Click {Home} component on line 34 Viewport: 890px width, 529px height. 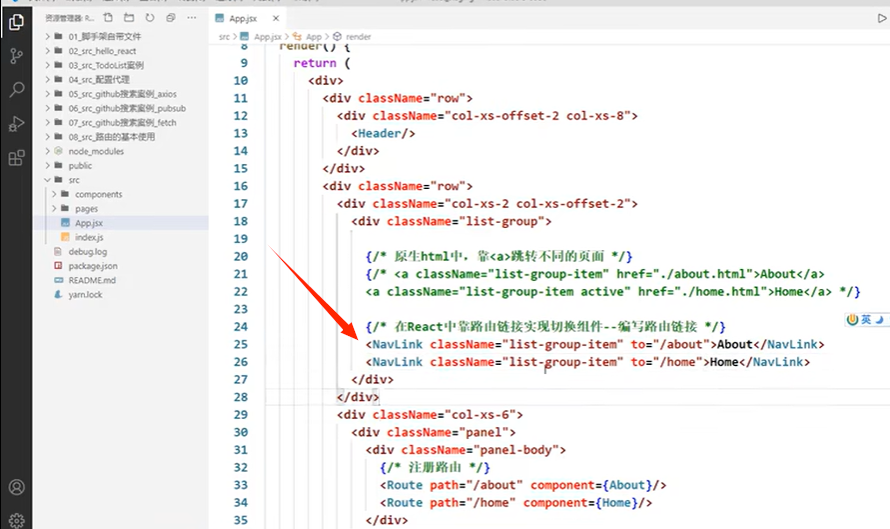click(616, 503)
